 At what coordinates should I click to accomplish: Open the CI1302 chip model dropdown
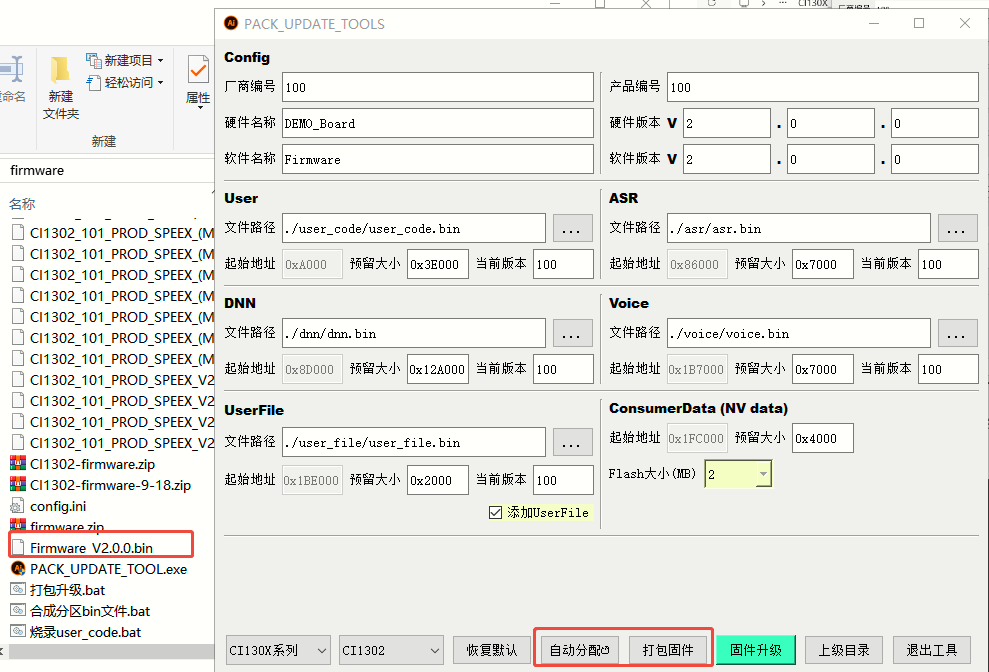434,651
